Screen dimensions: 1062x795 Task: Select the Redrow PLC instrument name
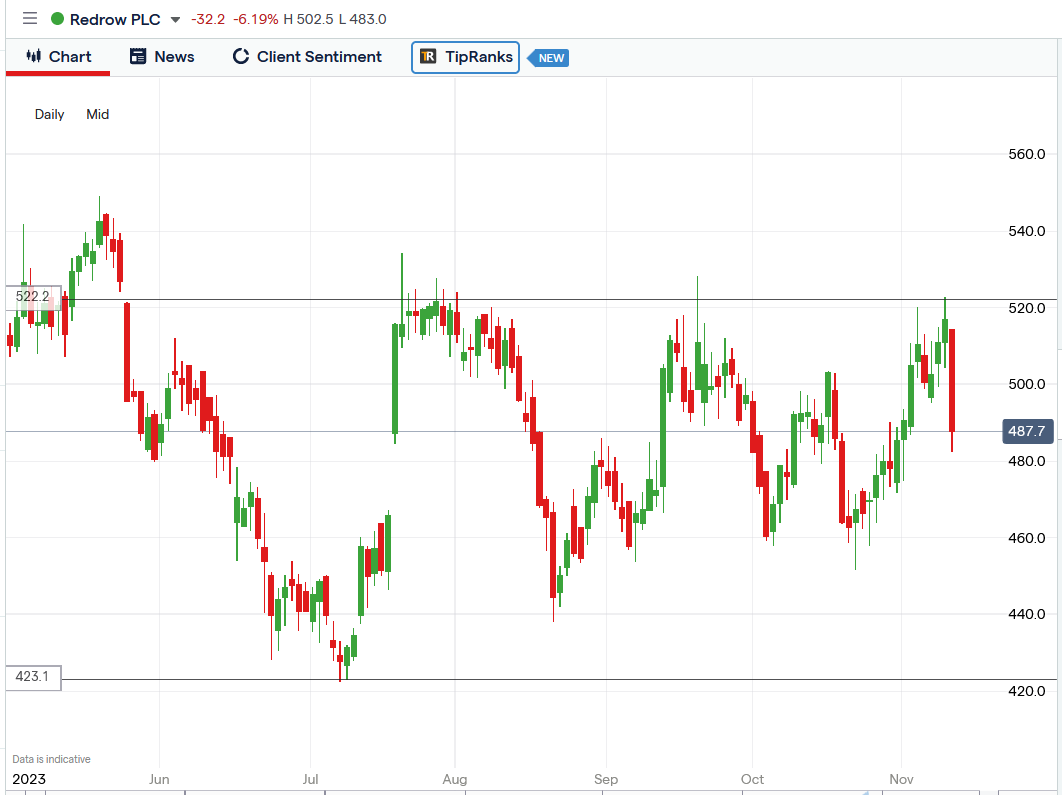[x=115, y=20]
